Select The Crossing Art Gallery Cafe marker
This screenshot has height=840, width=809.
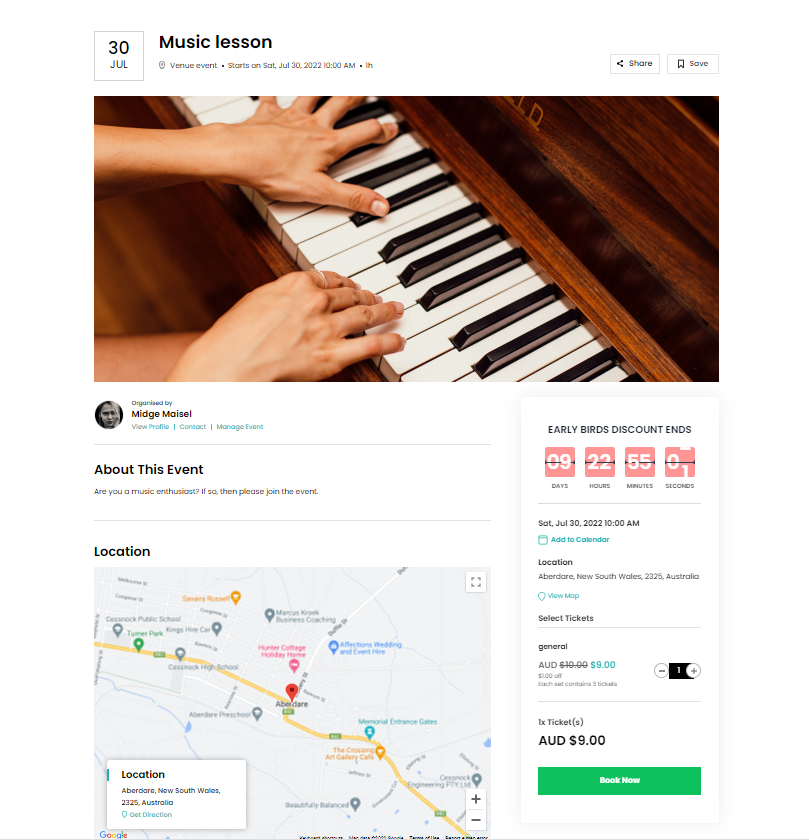pos(380,752)
